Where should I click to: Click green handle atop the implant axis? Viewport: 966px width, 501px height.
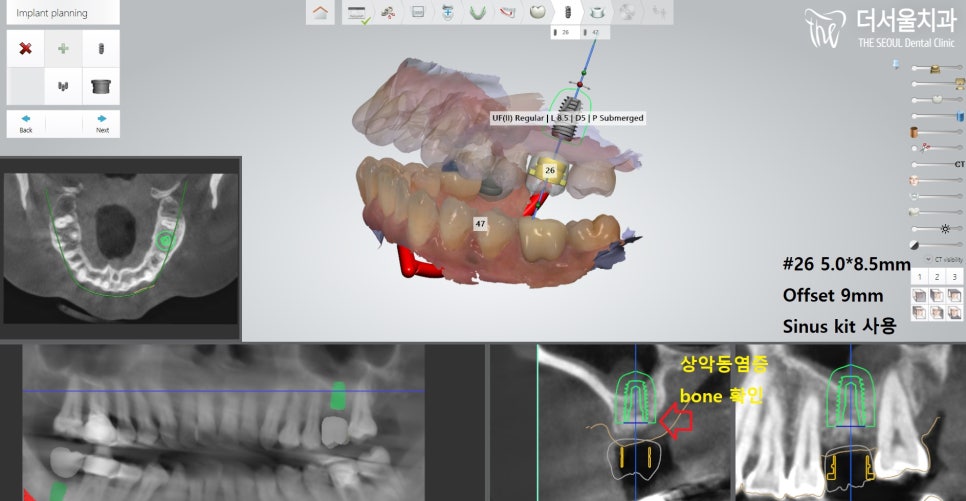point(585,73)
